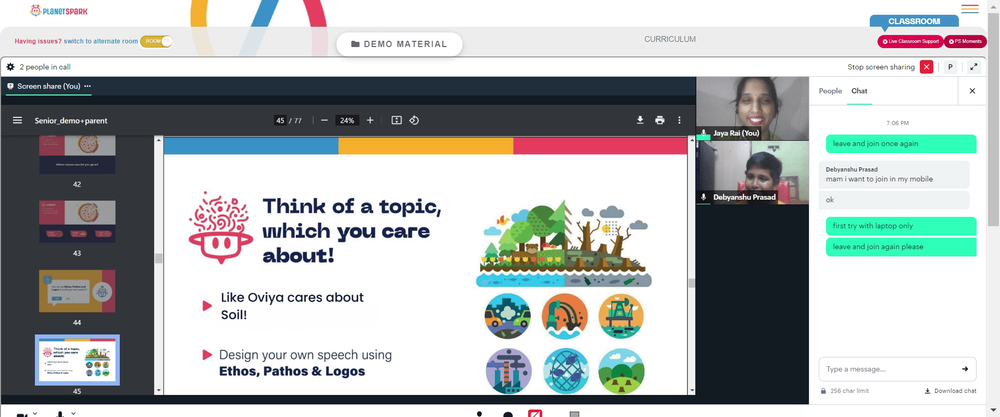
Task: Click switch to alternate room link
Action: point(101,41)
